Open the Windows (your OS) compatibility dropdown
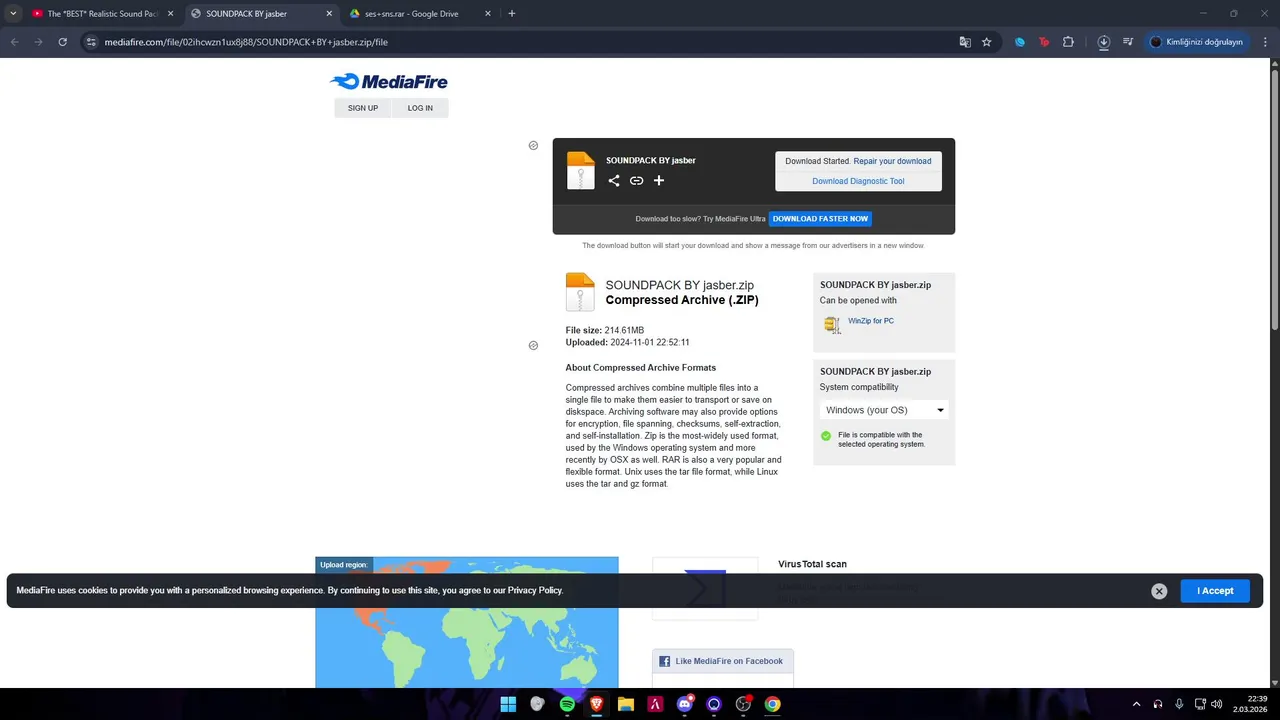The width and height of the screenshot is (1280, 720). click(884, 410)
